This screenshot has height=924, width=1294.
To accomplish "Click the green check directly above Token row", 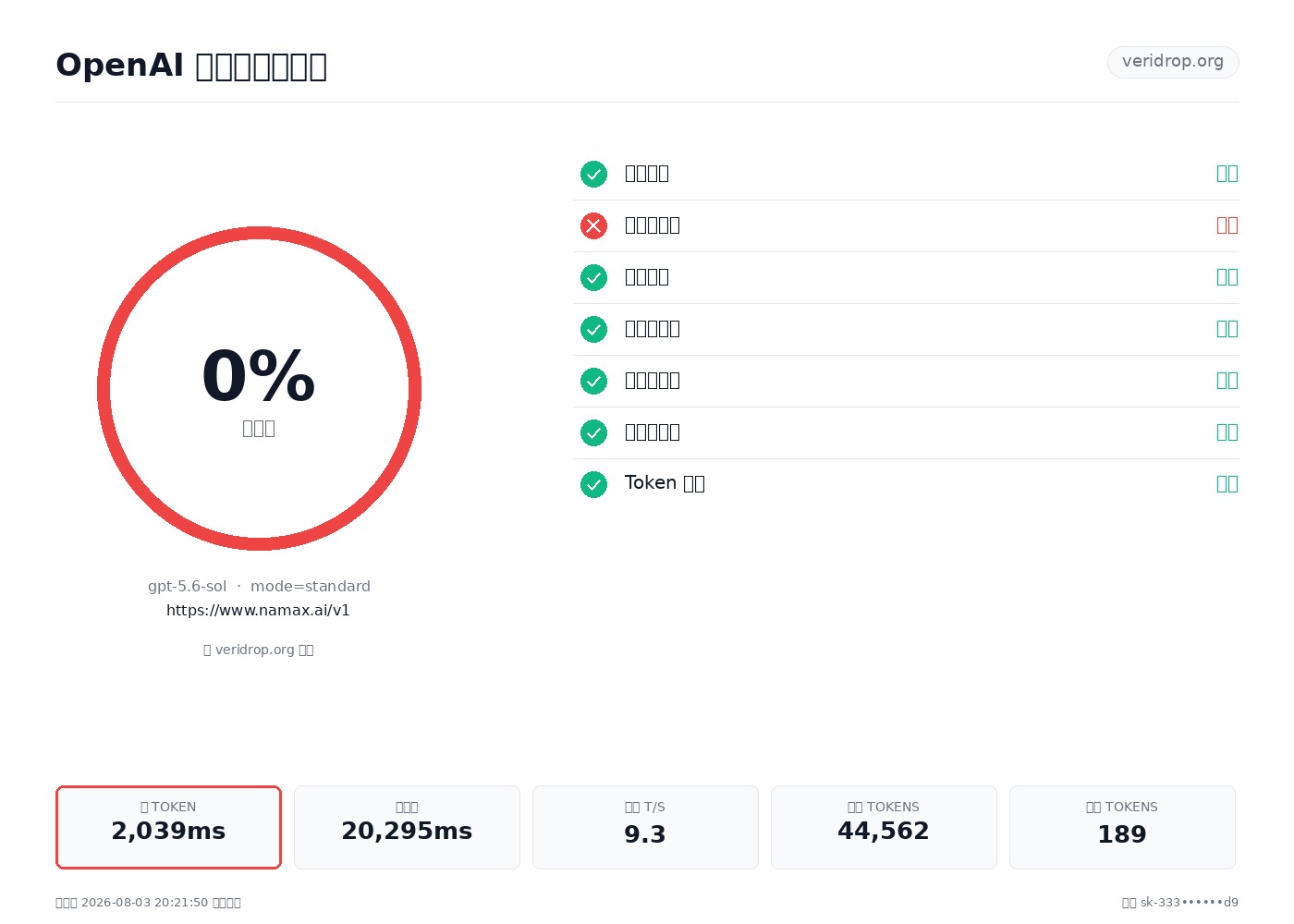I will pyautogui.click(x=593, y=432).
